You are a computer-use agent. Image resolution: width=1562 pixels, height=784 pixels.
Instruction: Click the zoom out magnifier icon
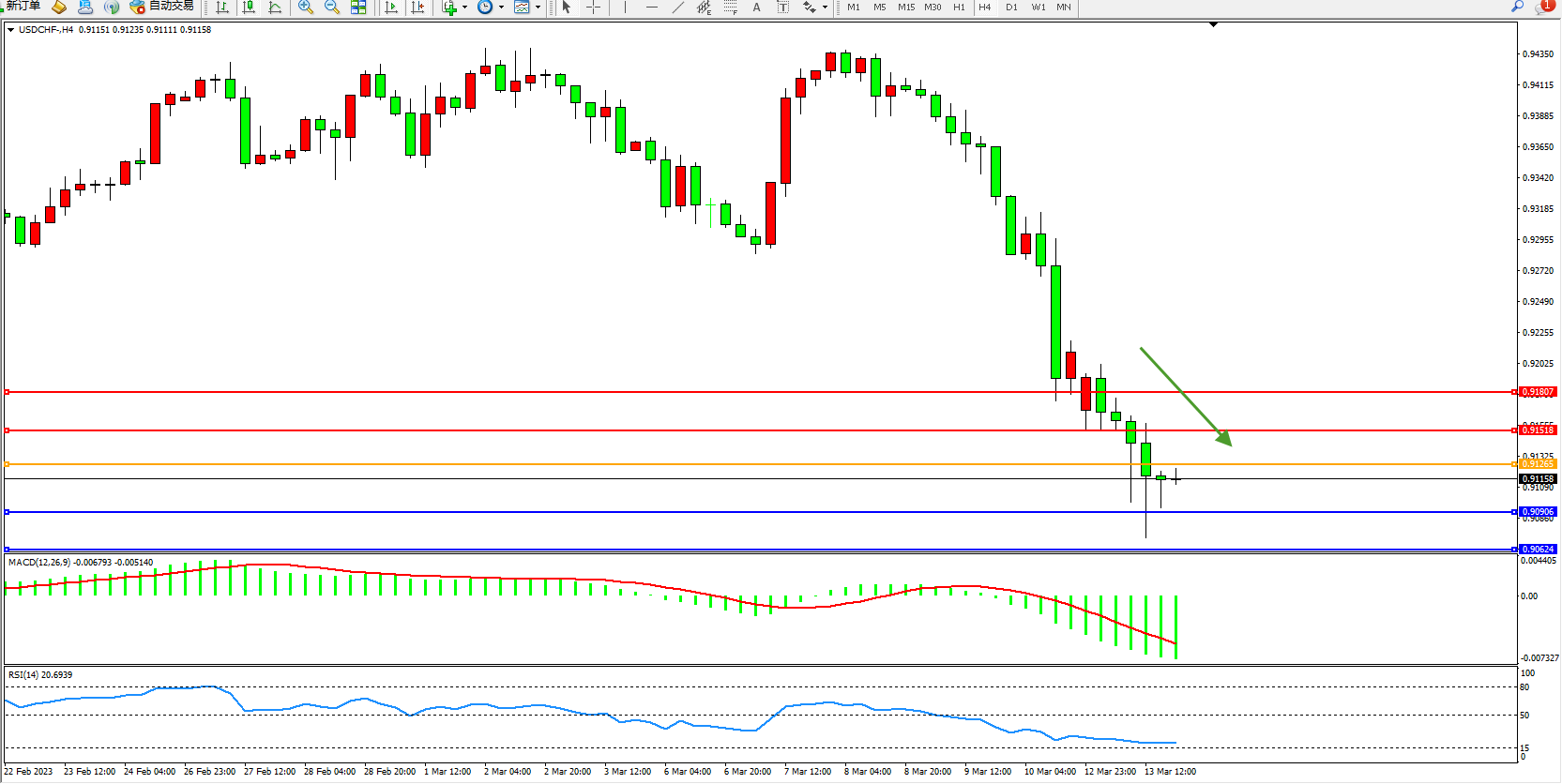coord(331,7)
